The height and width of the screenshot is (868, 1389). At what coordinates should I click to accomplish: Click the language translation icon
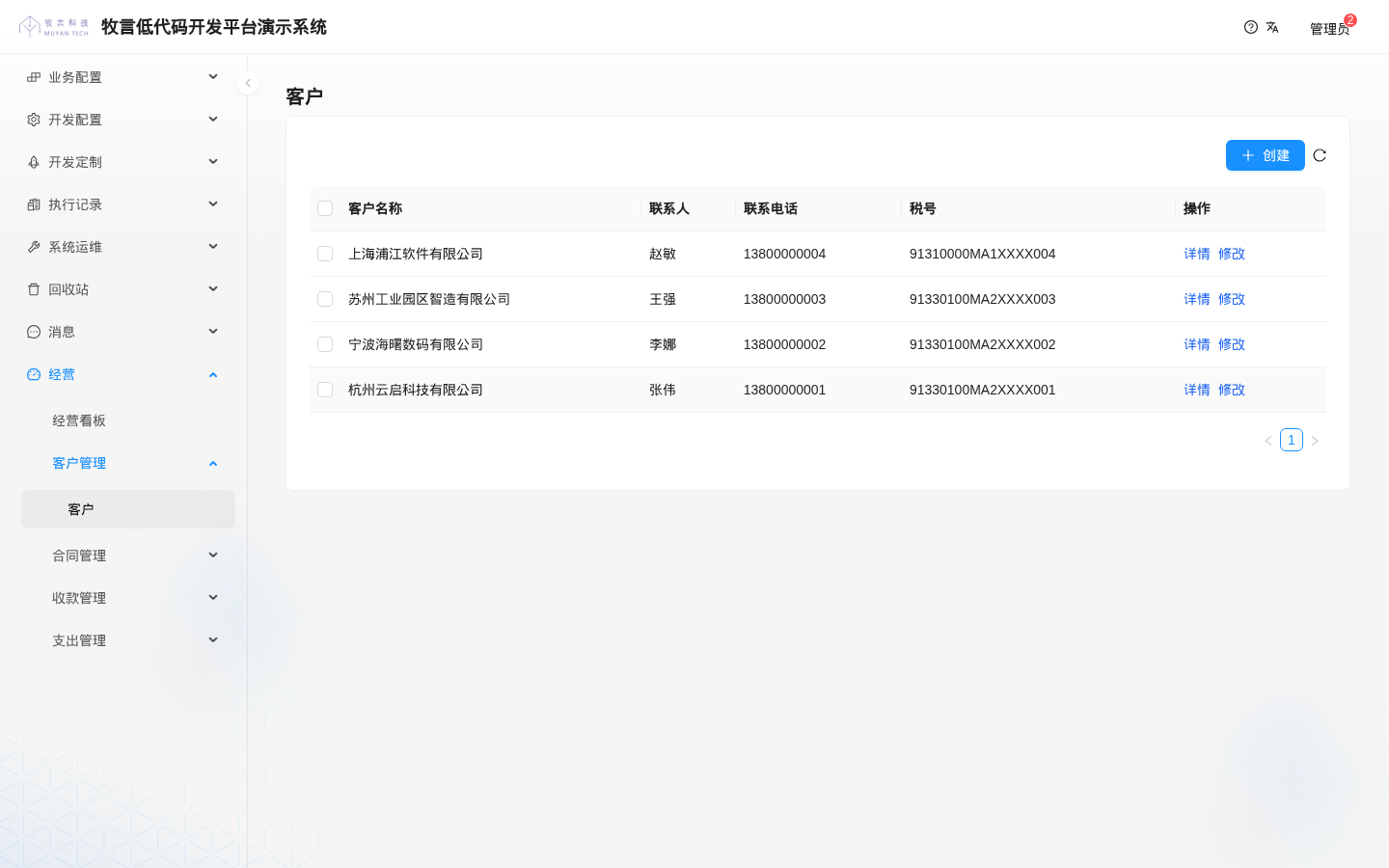pos(1272,27)
